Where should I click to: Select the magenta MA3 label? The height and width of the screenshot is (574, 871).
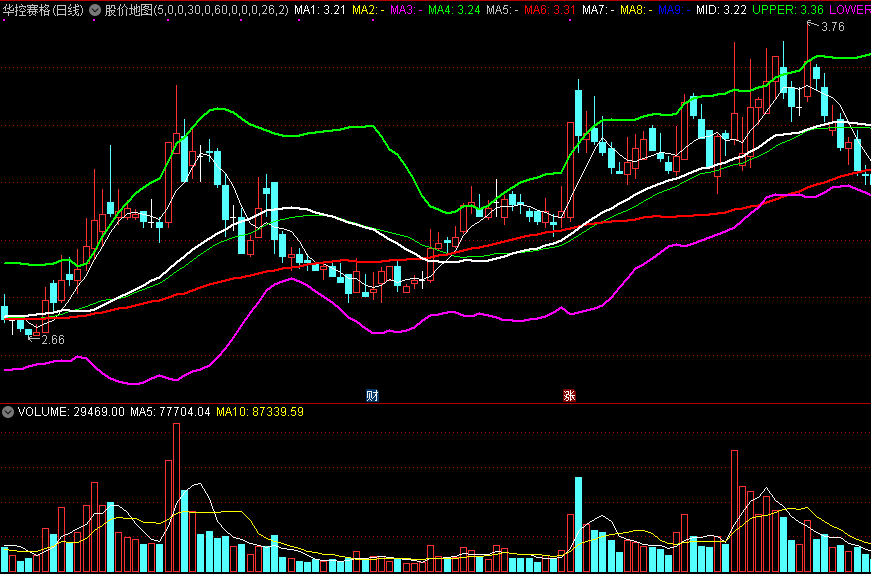click(x=408, y=10)
